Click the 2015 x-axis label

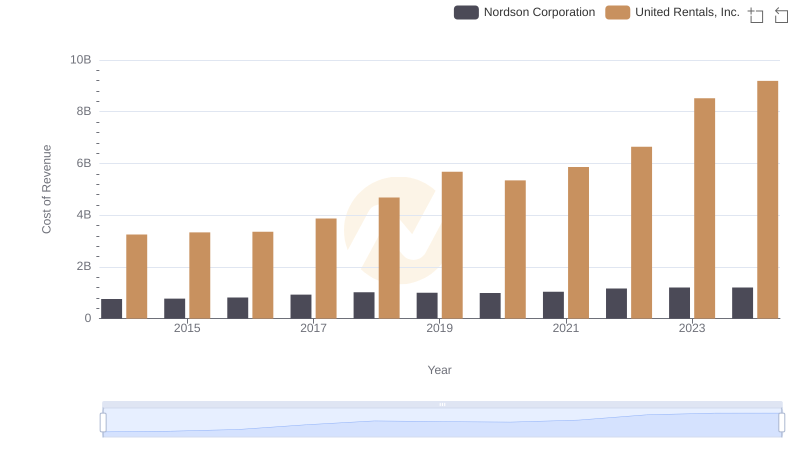click(187, 328)
